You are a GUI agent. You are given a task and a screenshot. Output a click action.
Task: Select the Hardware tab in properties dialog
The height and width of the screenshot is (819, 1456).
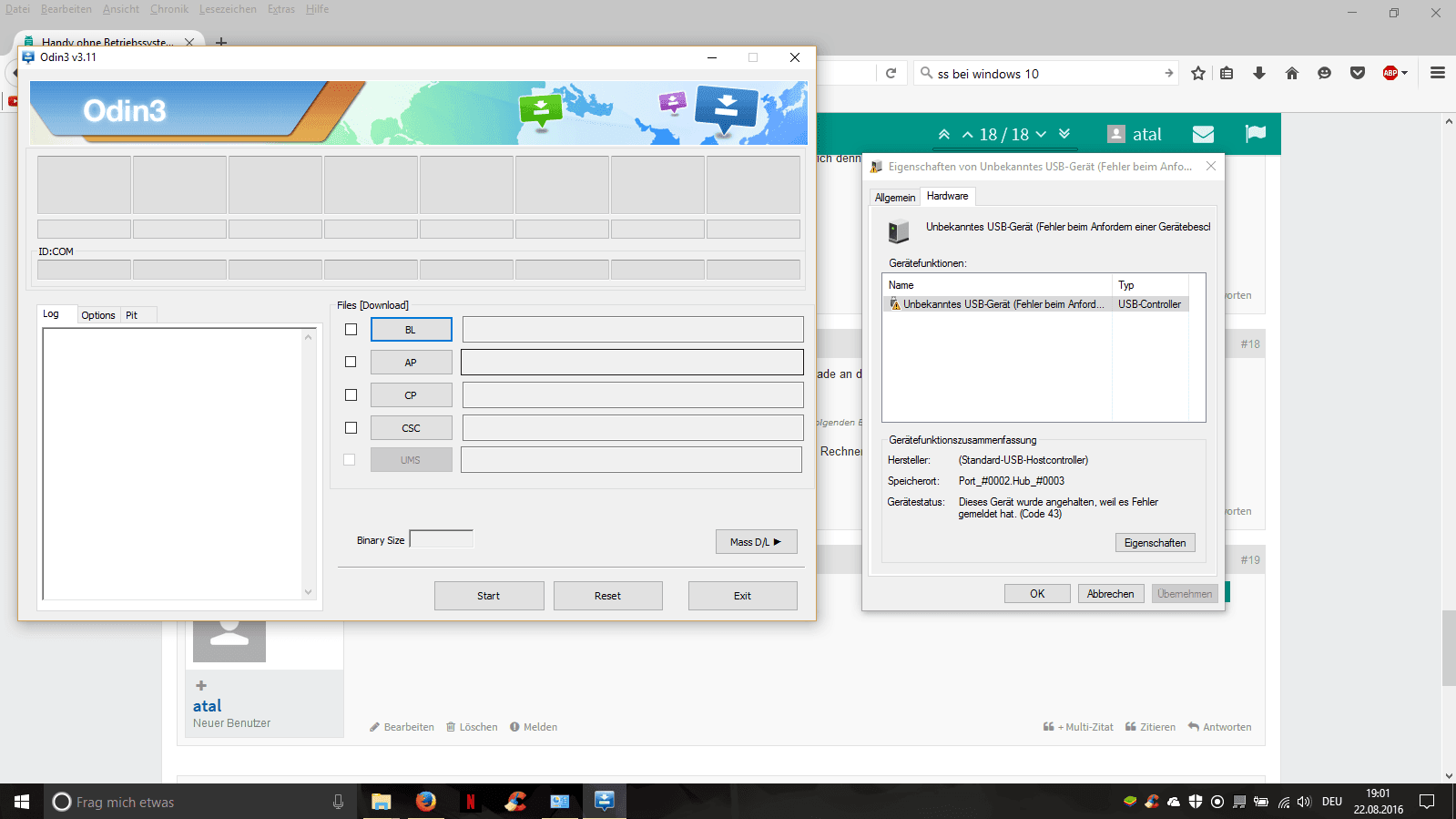pos(948,196)
